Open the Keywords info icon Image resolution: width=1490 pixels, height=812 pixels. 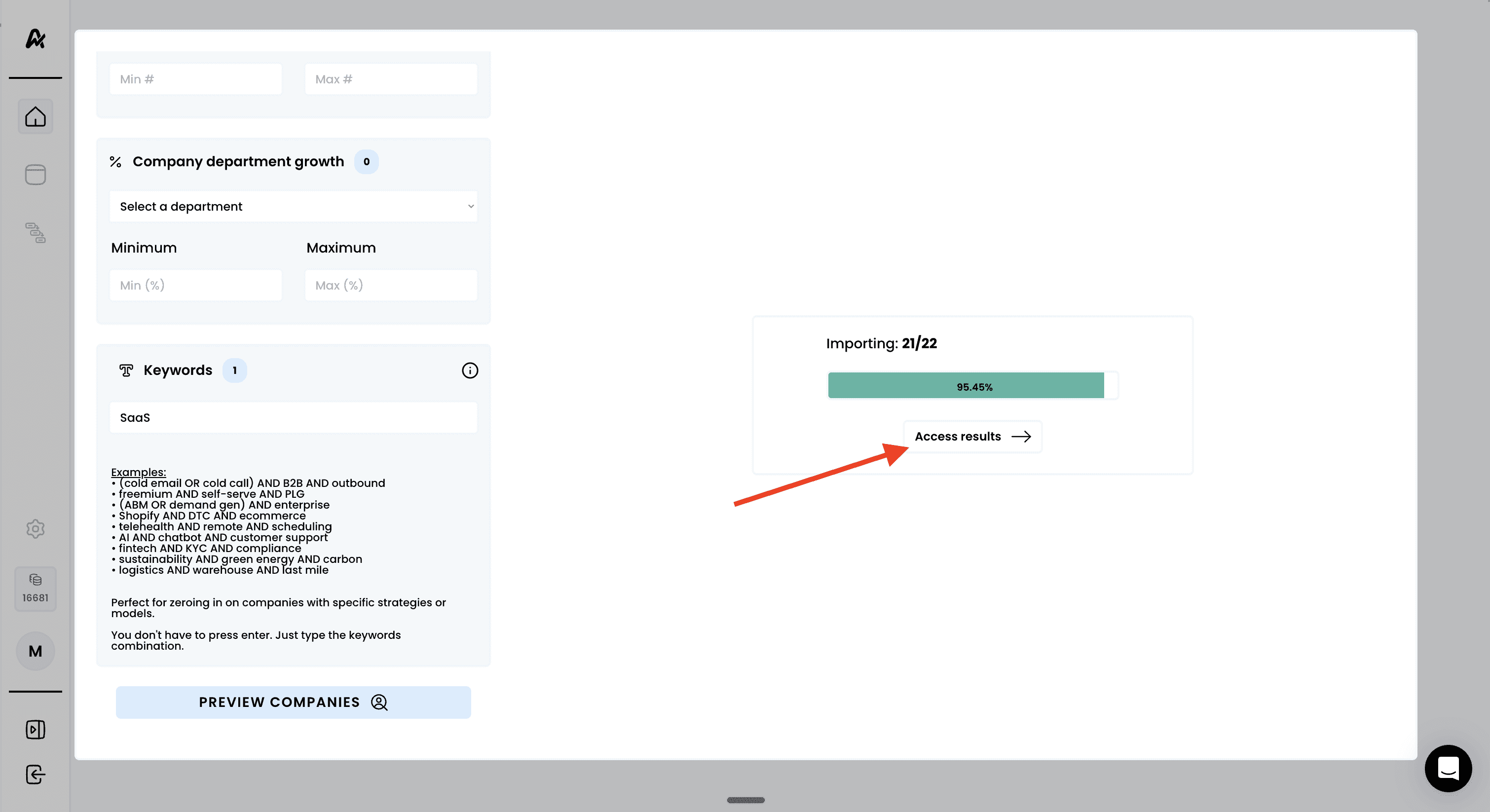click(x=470, y=370)
